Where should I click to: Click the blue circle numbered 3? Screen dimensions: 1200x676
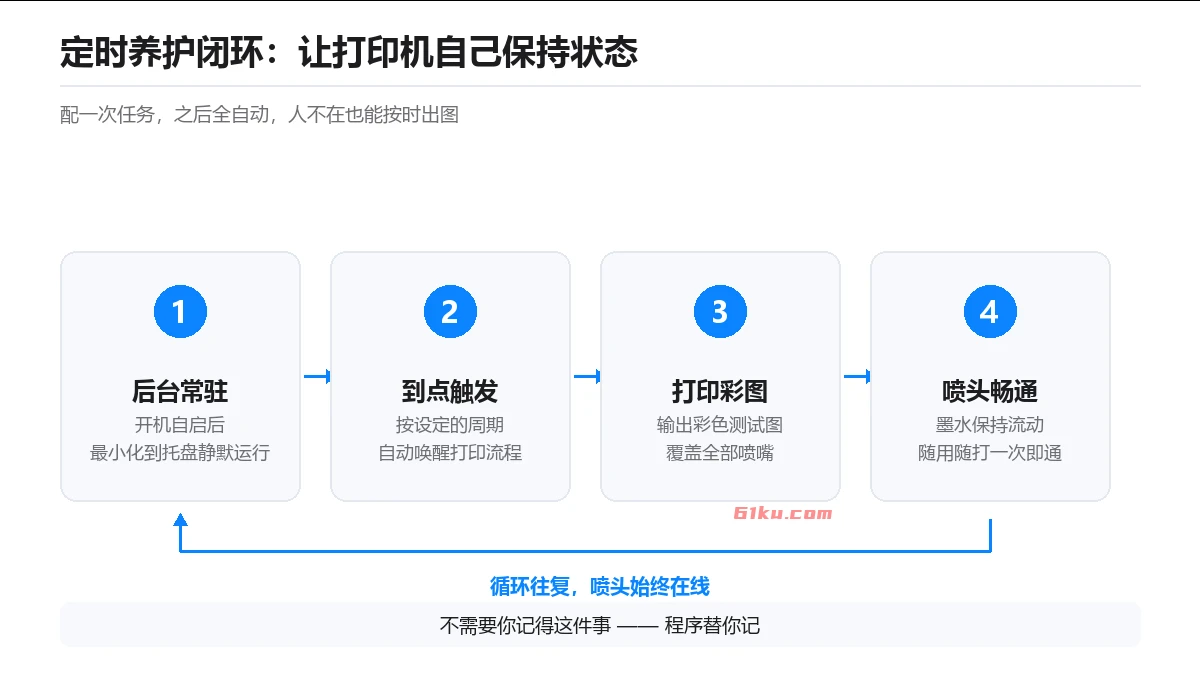[x=720, y=311]
